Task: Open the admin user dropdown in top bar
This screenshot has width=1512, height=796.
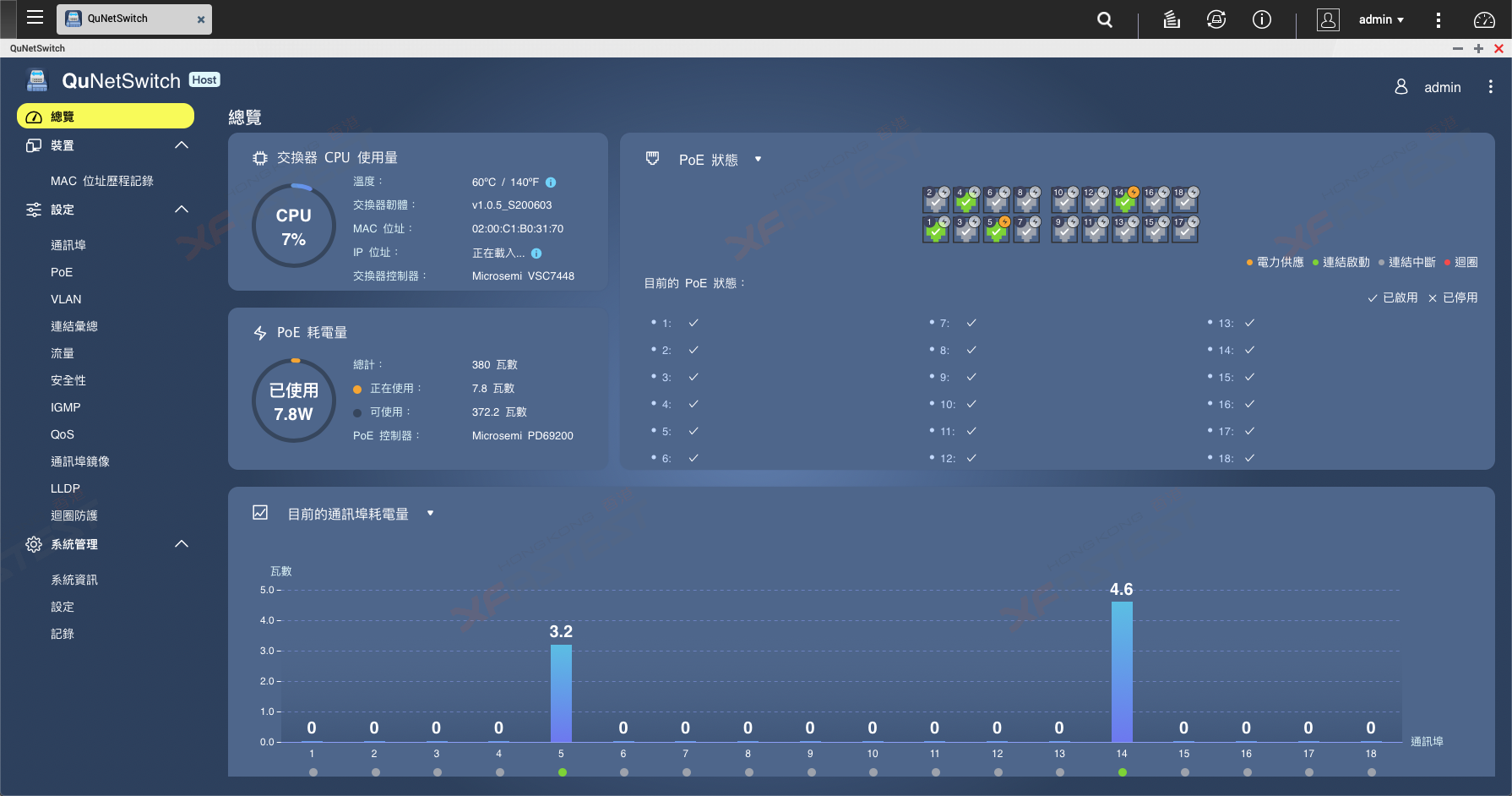Action: [1381, 19]
